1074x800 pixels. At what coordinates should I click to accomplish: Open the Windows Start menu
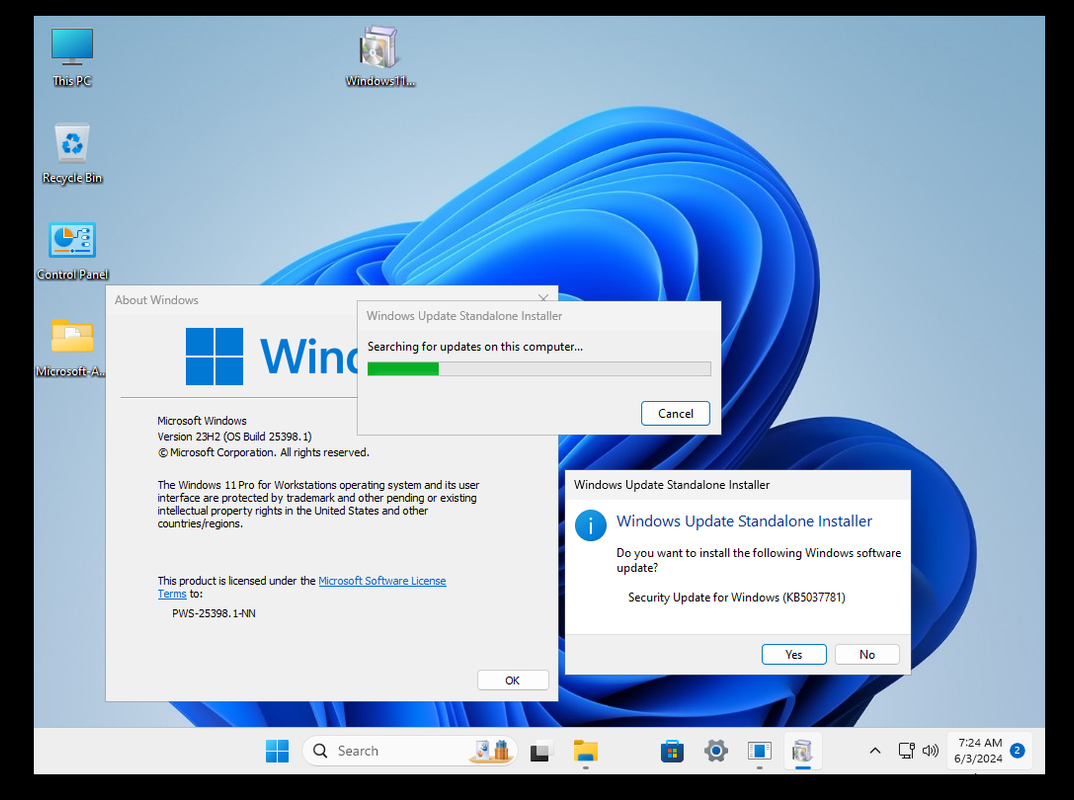point(277,751)
